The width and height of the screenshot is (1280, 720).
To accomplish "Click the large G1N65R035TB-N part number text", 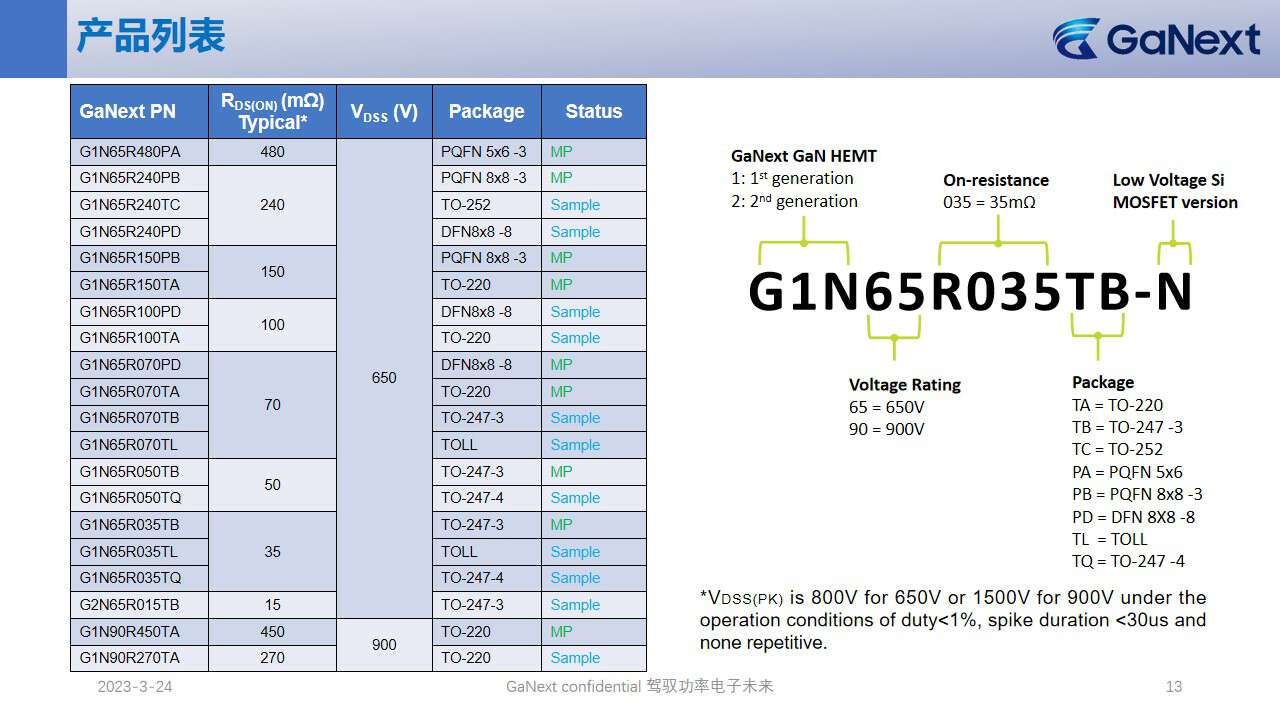I will click(970, 292).
